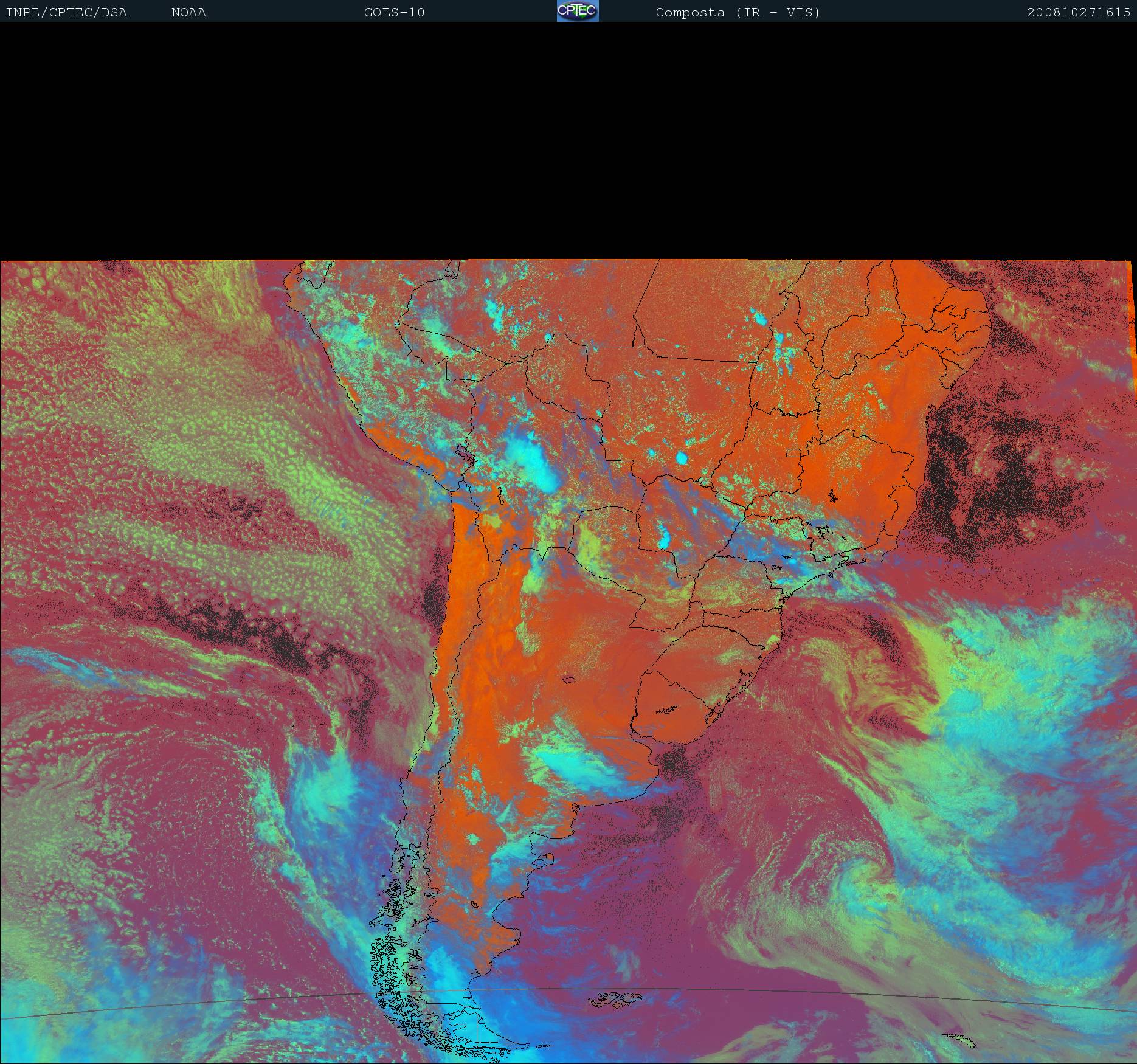Image resolution: width=1137 pixels, height=1064 pixels.
Task: Click the 200810271615 timestamp
Action: pos(1078,12)
